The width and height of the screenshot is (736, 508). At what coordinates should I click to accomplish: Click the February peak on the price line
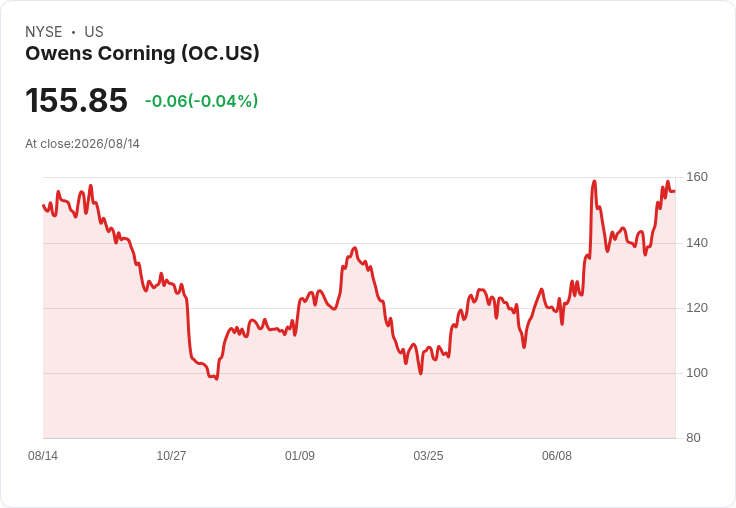pos(355,248)
